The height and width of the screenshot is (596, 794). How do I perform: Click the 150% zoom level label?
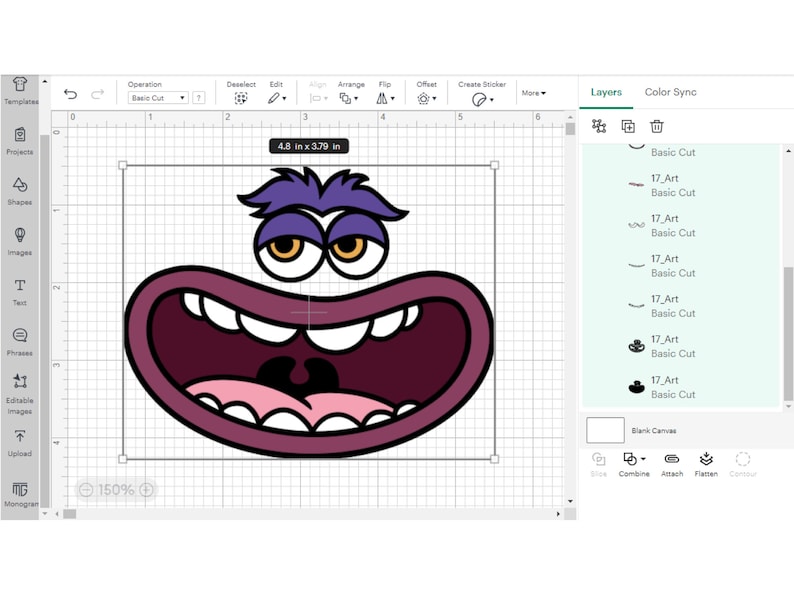[x=116, y=490]
